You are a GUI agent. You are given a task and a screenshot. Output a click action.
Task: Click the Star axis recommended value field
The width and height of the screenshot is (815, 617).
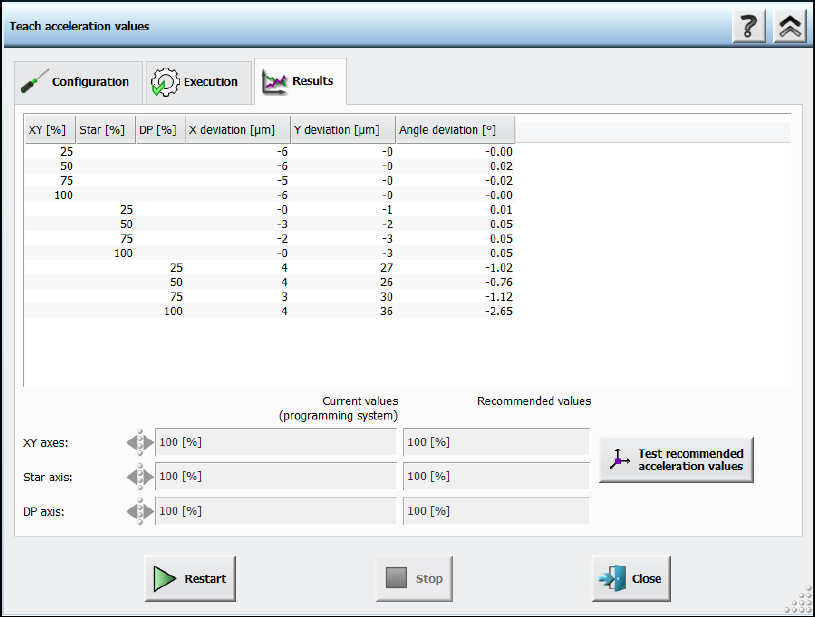point(496,476)
